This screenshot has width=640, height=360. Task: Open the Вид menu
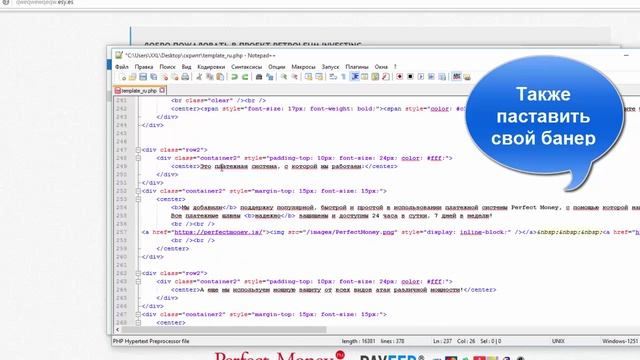pyautogui.click(x=186, y=67)
